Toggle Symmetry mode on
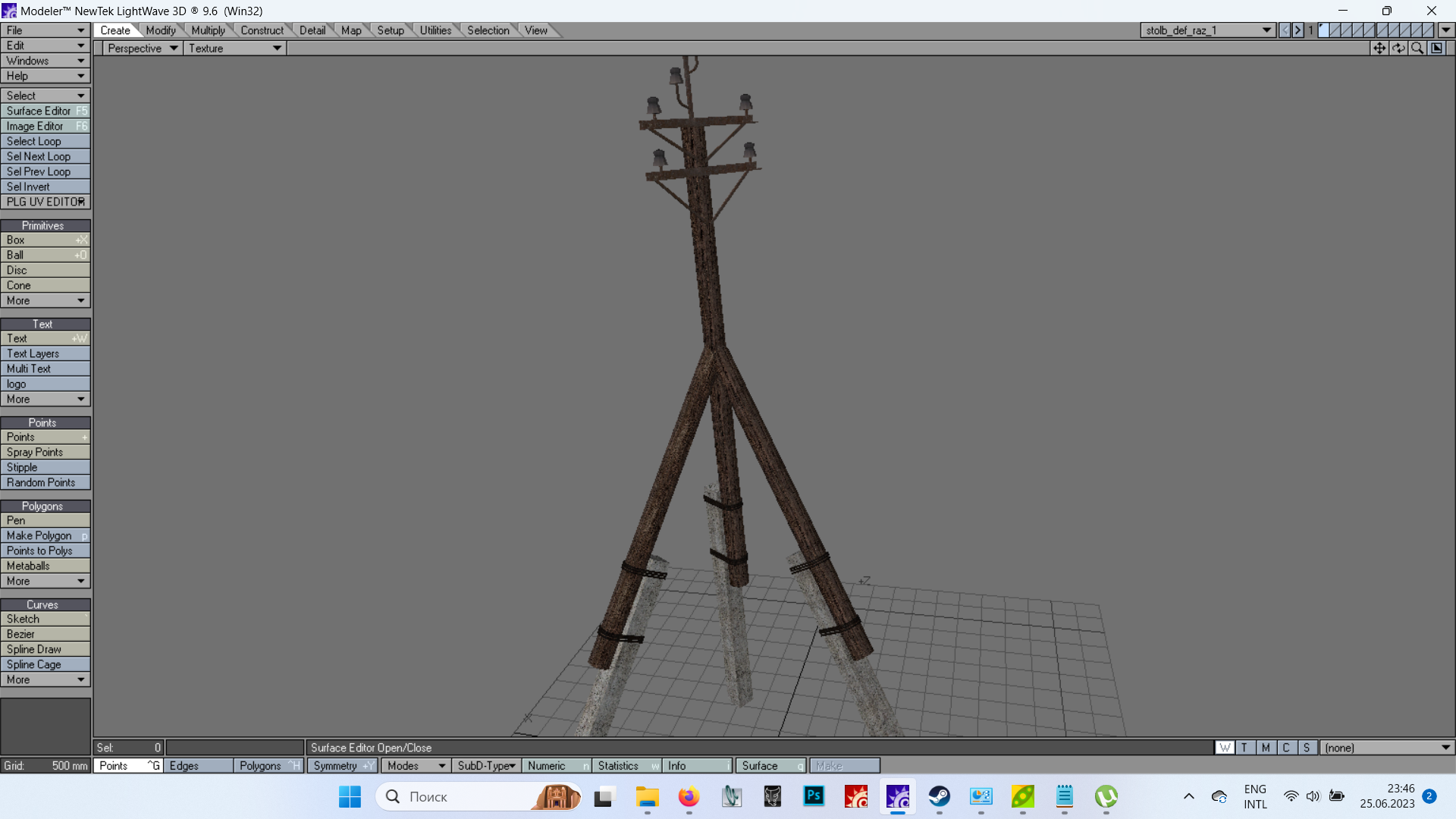1456x819 pixels. tap(342, 766)
